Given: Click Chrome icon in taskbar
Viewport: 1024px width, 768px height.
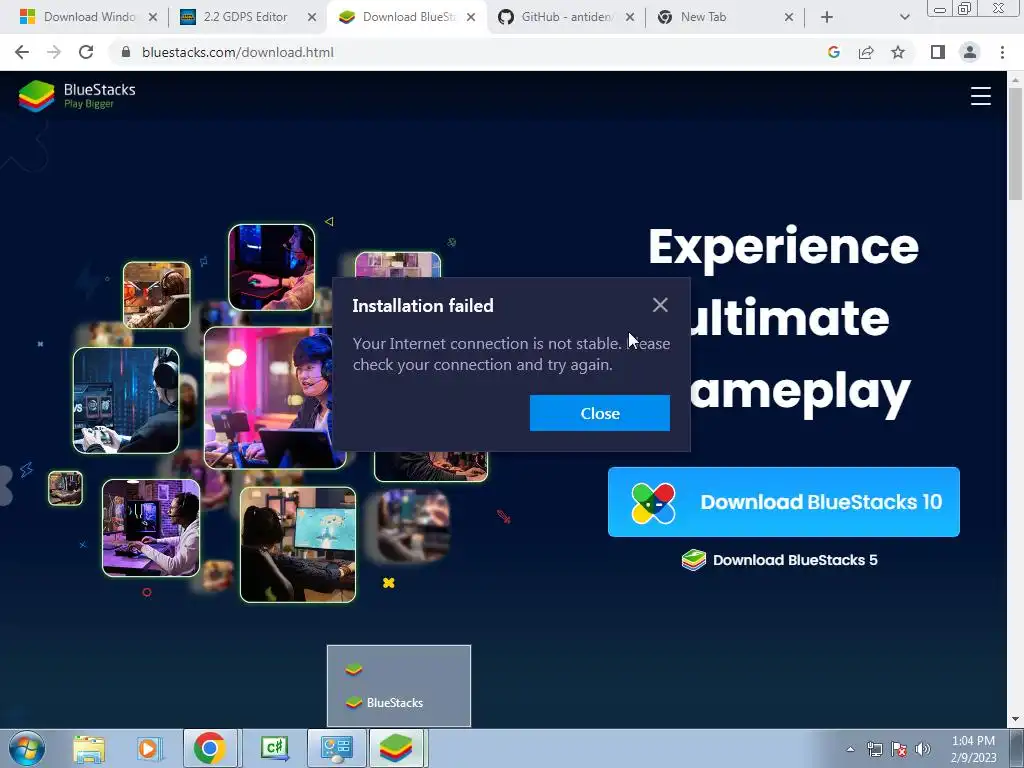Looking at the screenshot, I should point(210,748).
